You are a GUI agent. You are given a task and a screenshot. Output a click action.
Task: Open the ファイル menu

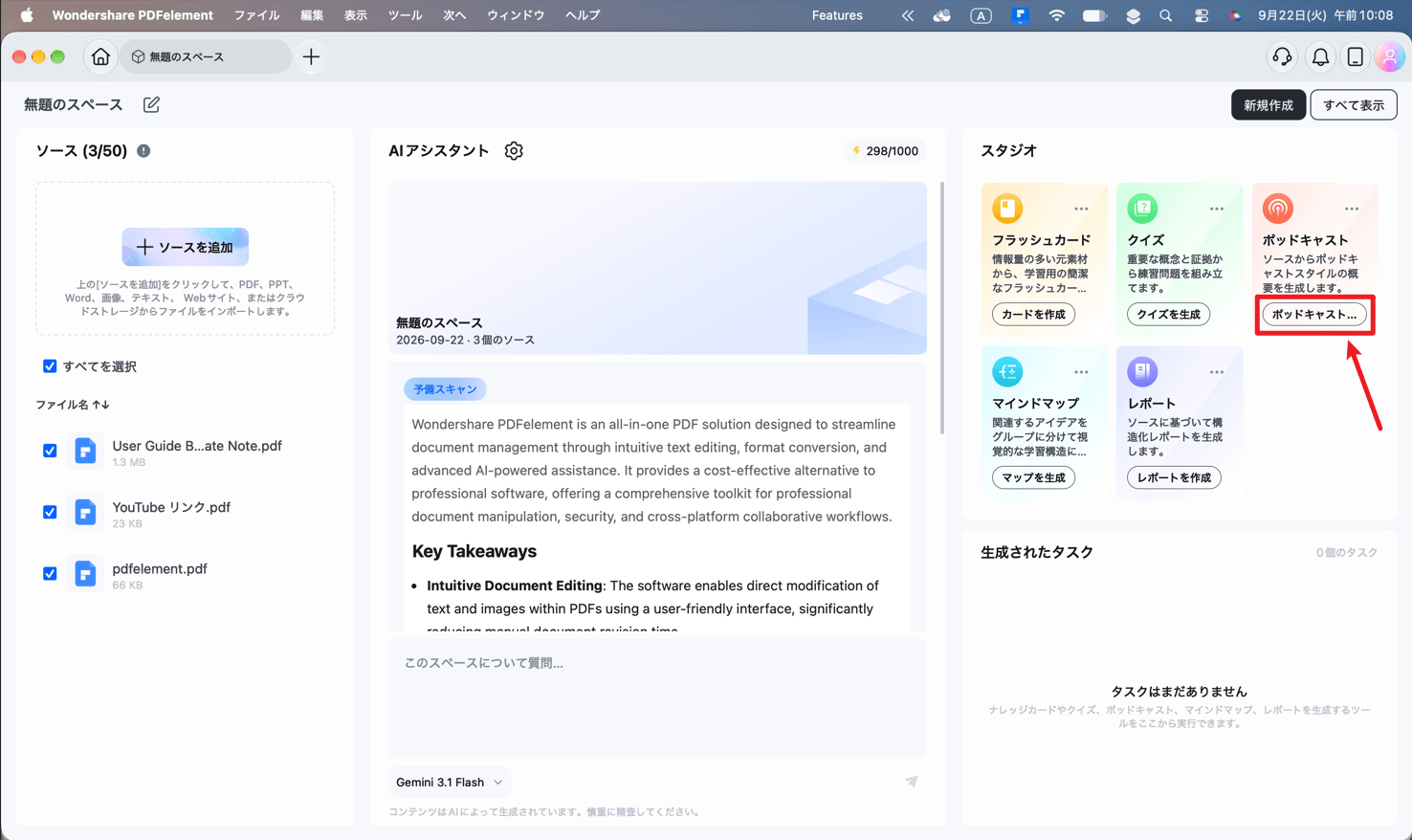point(256,15)
